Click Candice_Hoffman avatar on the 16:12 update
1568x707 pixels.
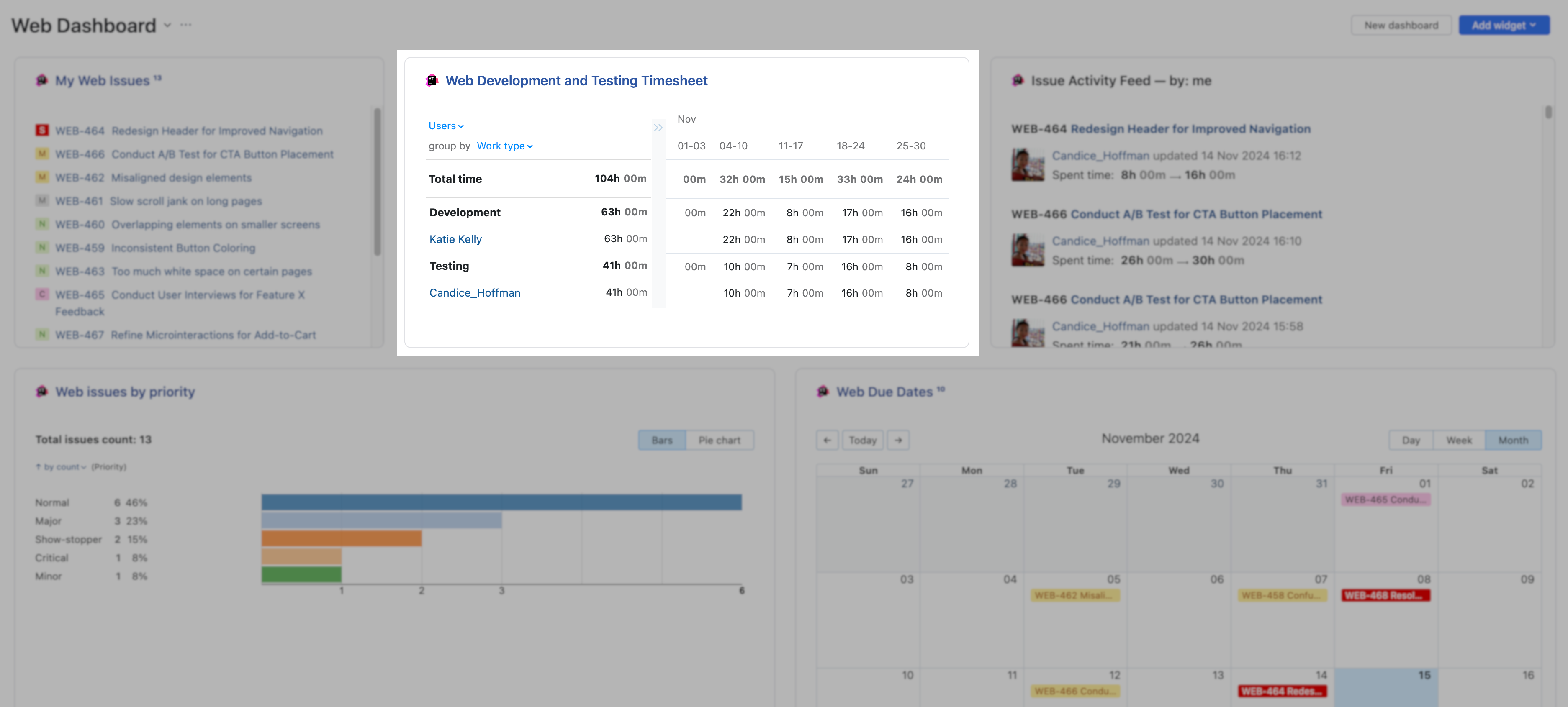click(x=1028, y=165)
